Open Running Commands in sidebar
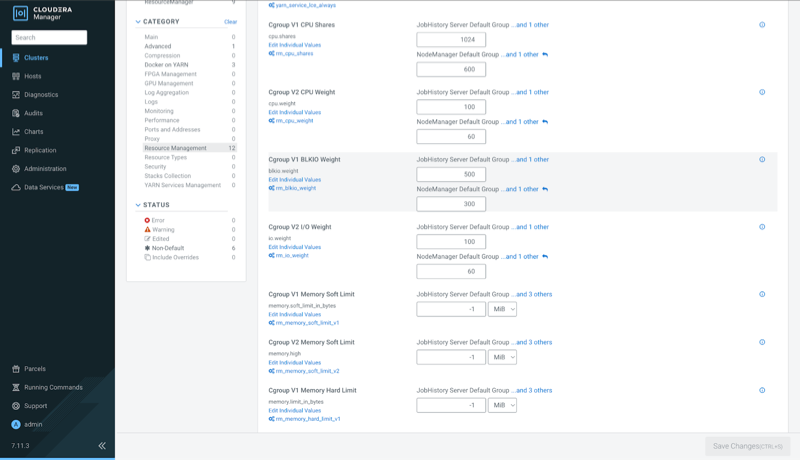800x460 pixels. pyautogui.click(x=53, y=387)
